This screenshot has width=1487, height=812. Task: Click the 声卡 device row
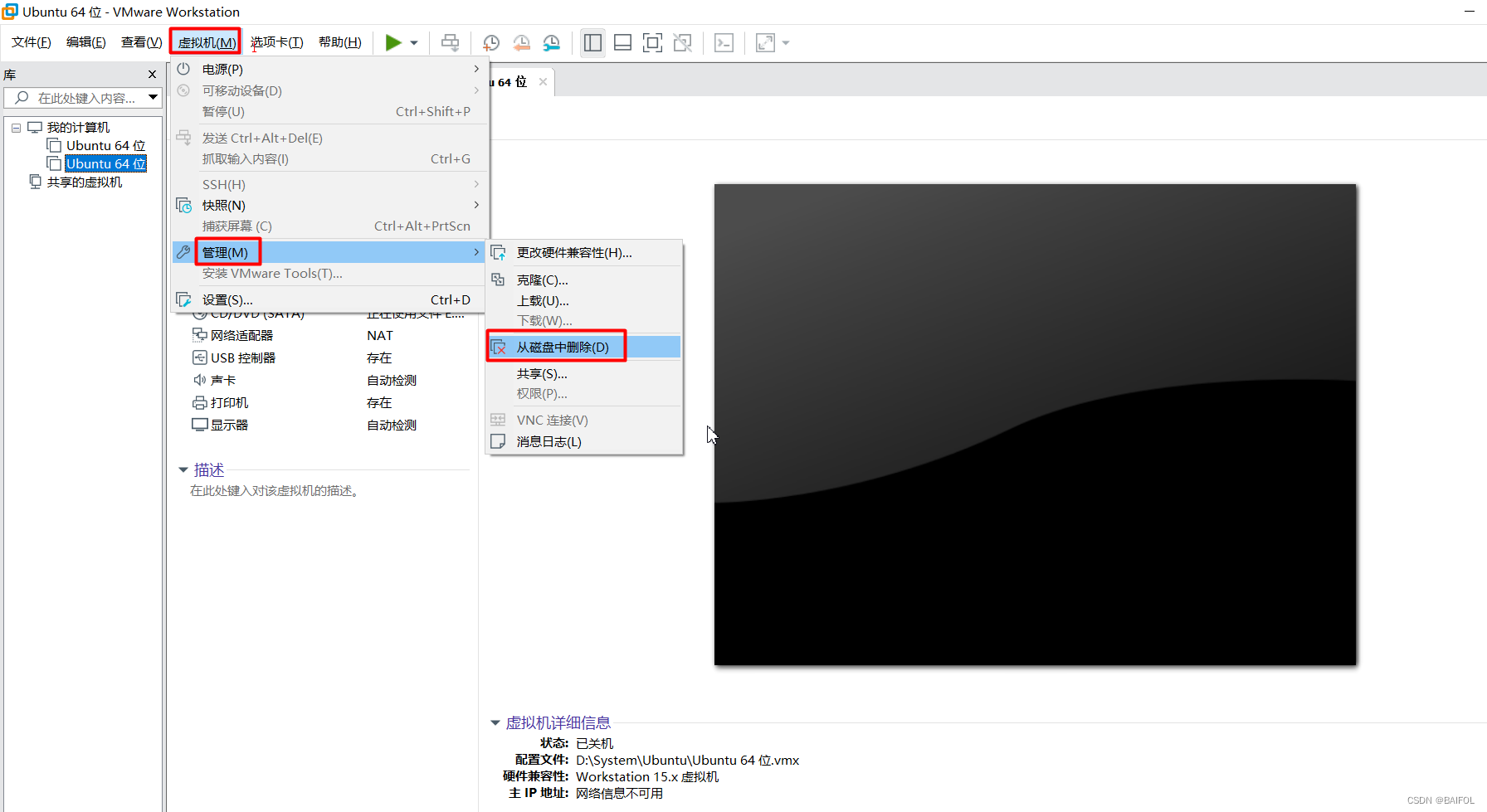[330, 380]
